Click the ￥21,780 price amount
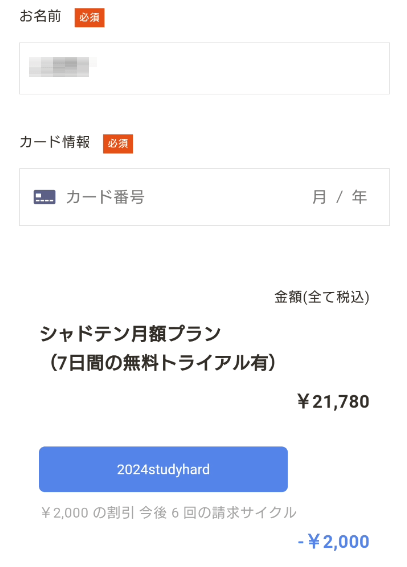Image resolution: width=407 pixels, height=567 pixels. 333,401
